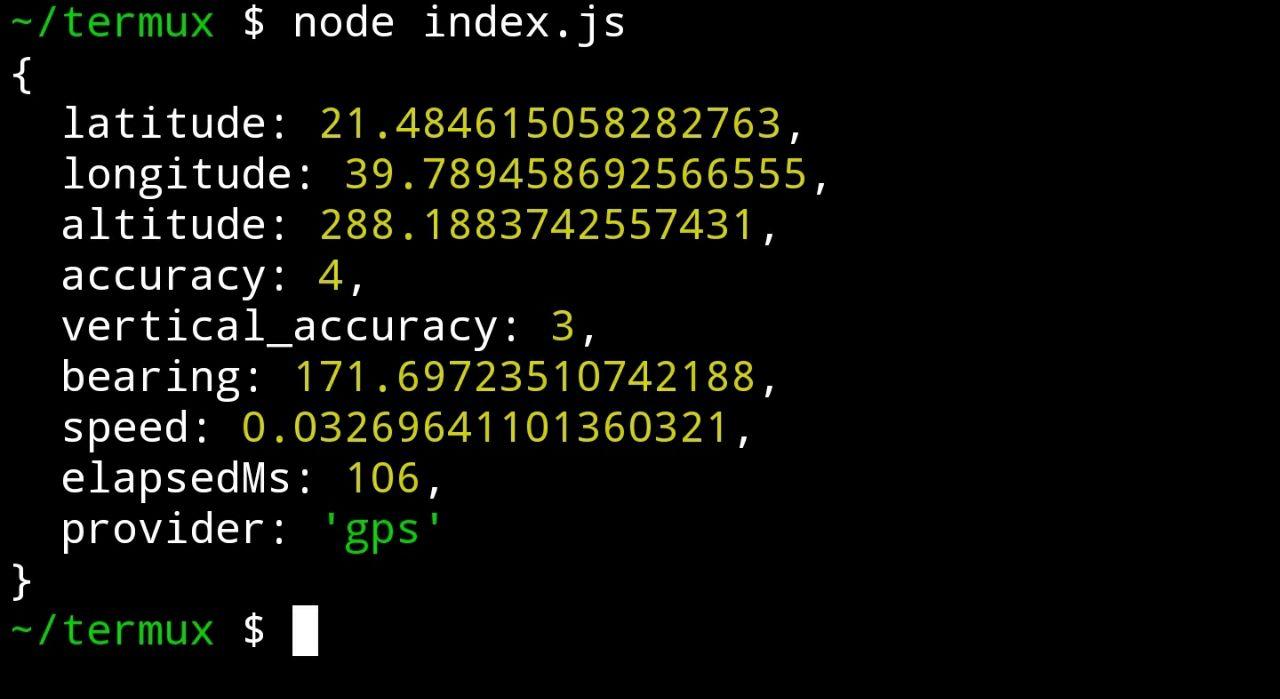This screenshot has height=699, width=1280.
Task: Click the 'speed:' key label
Action: [137, 431]
